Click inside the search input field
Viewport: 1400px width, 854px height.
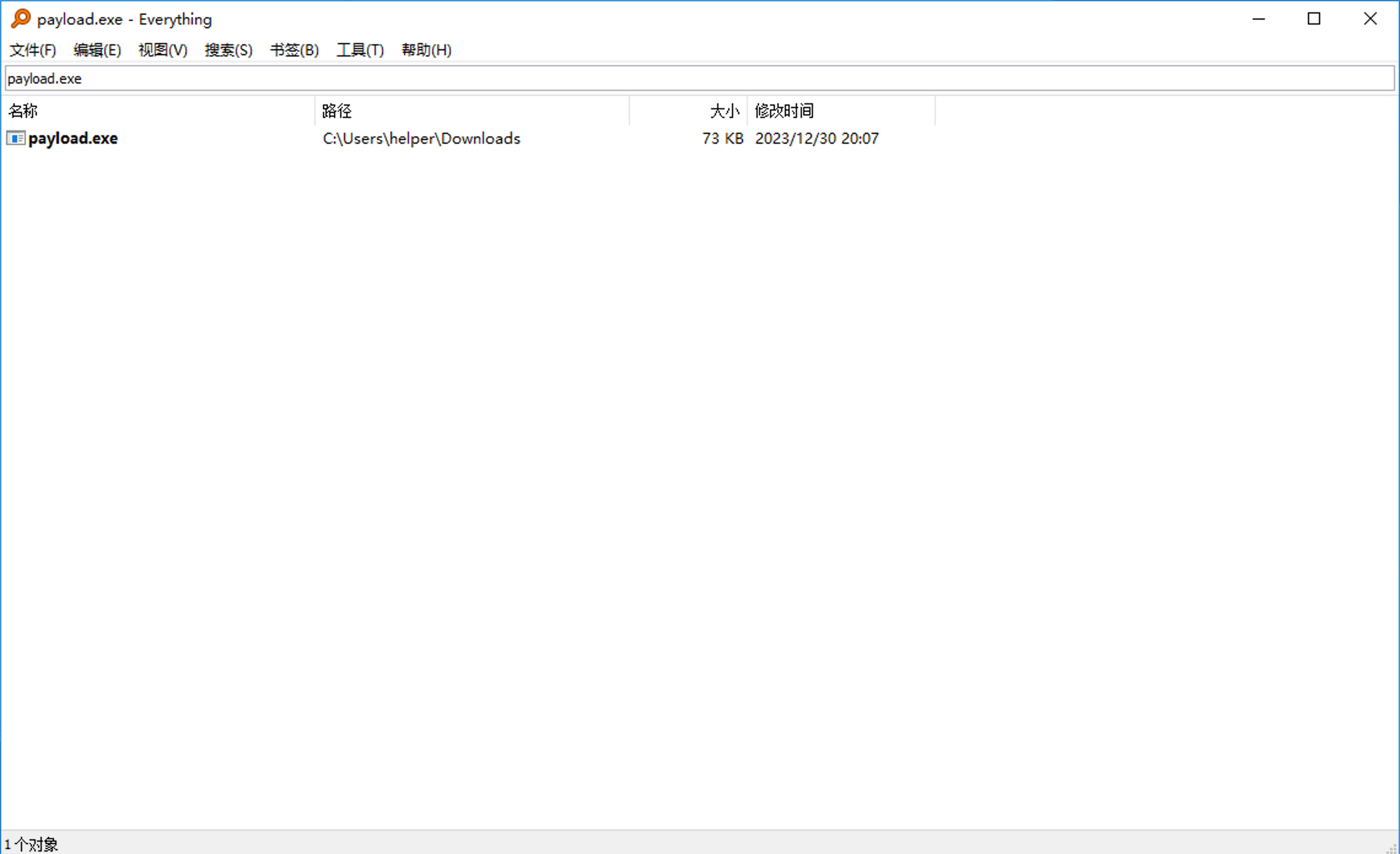coord(700,78)
